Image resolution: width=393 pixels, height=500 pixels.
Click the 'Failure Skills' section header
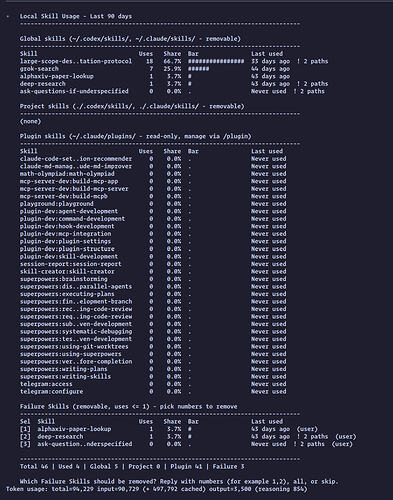pos(128,407)
